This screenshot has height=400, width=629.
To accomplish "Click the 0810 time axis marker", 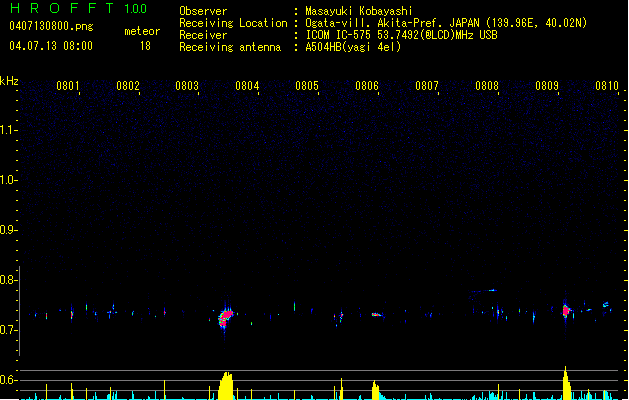I will pos(607,86).
